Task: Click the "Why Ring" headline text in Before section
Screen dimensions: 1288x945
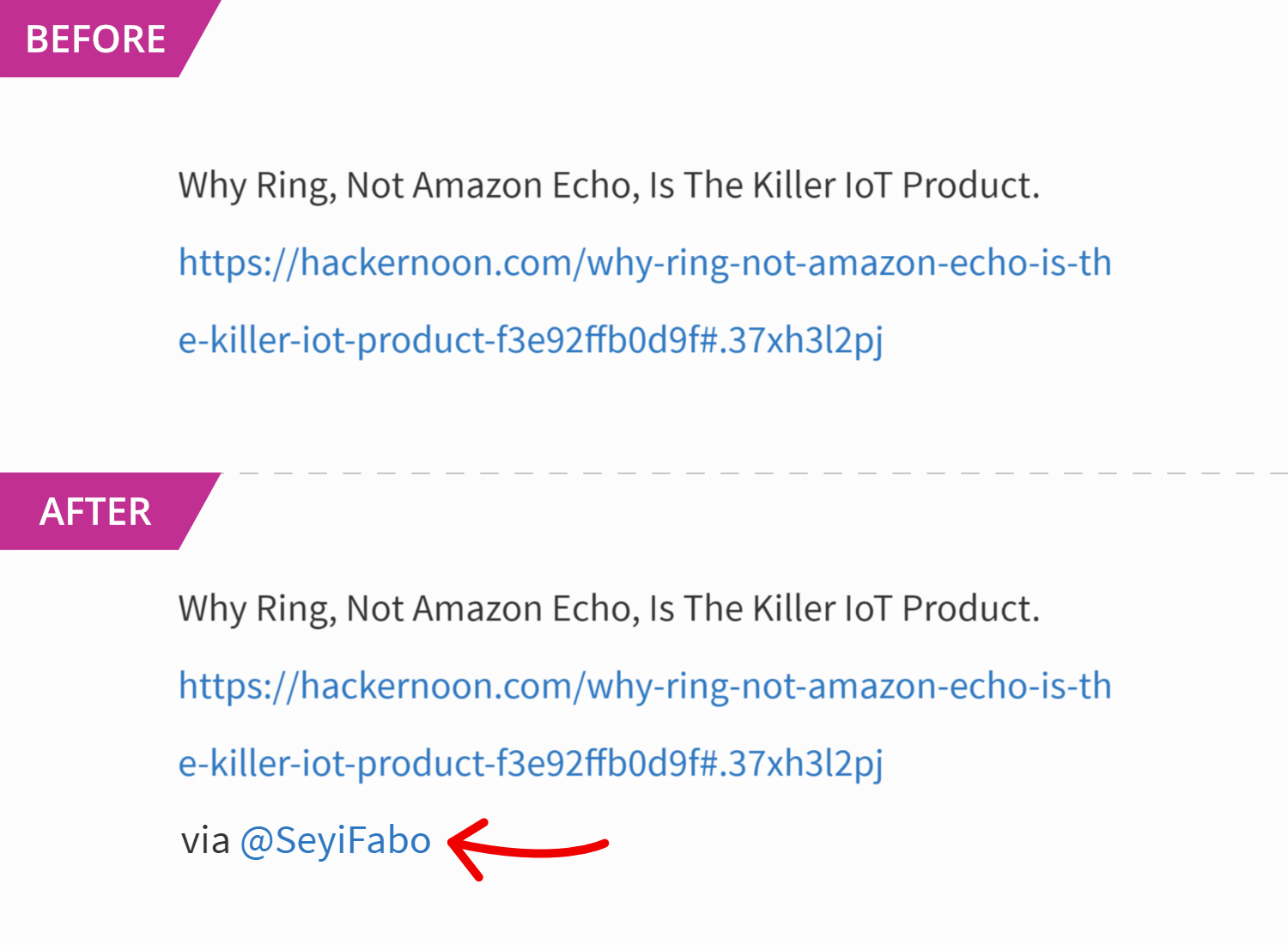Action: click(609, 186)
